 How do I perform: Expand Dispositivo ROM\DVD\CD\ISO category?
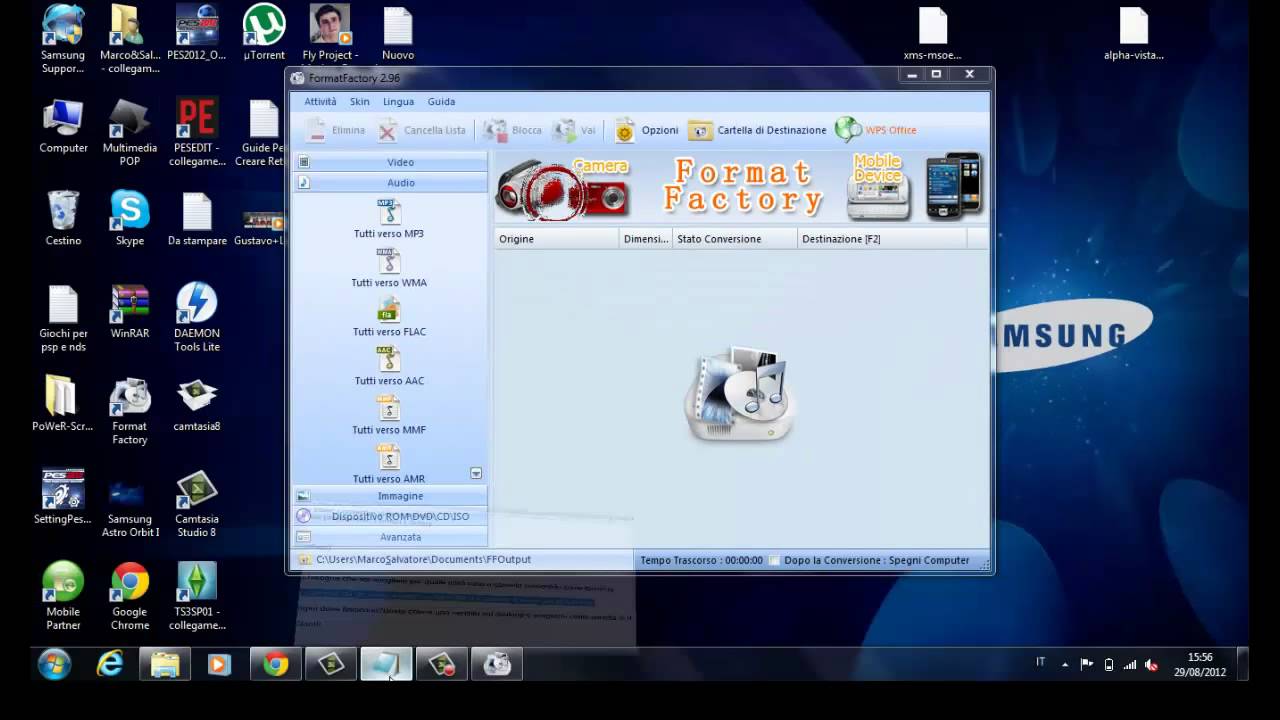(390, 516)
